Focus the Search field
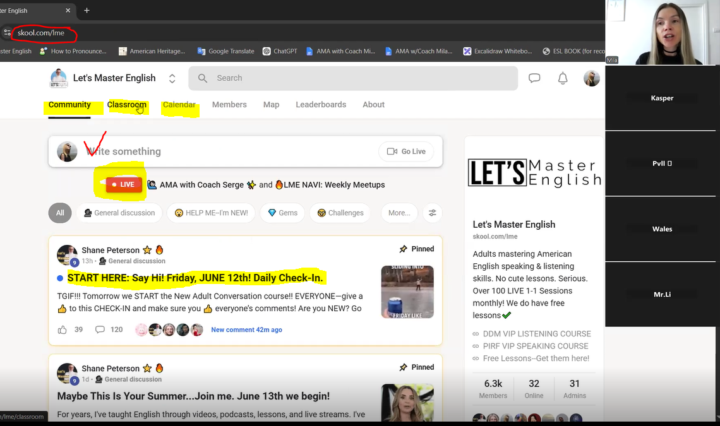The width and height of the screenshot is (720, 426). 353,78
